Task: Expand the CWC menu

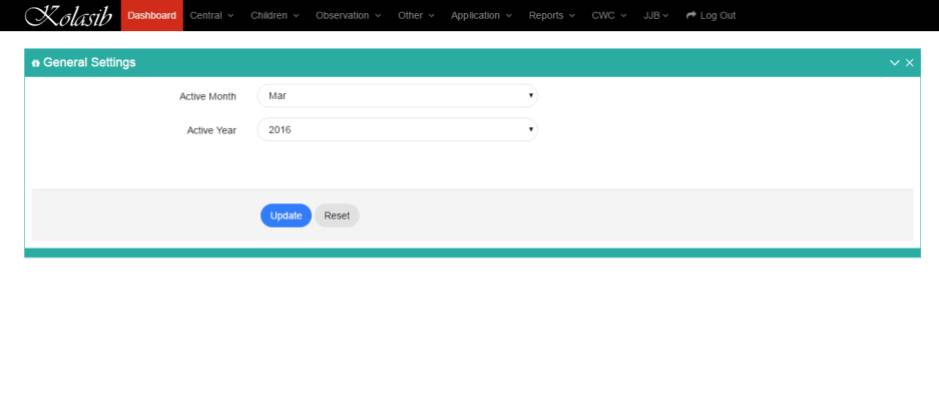Action: [x=609, y=16]
